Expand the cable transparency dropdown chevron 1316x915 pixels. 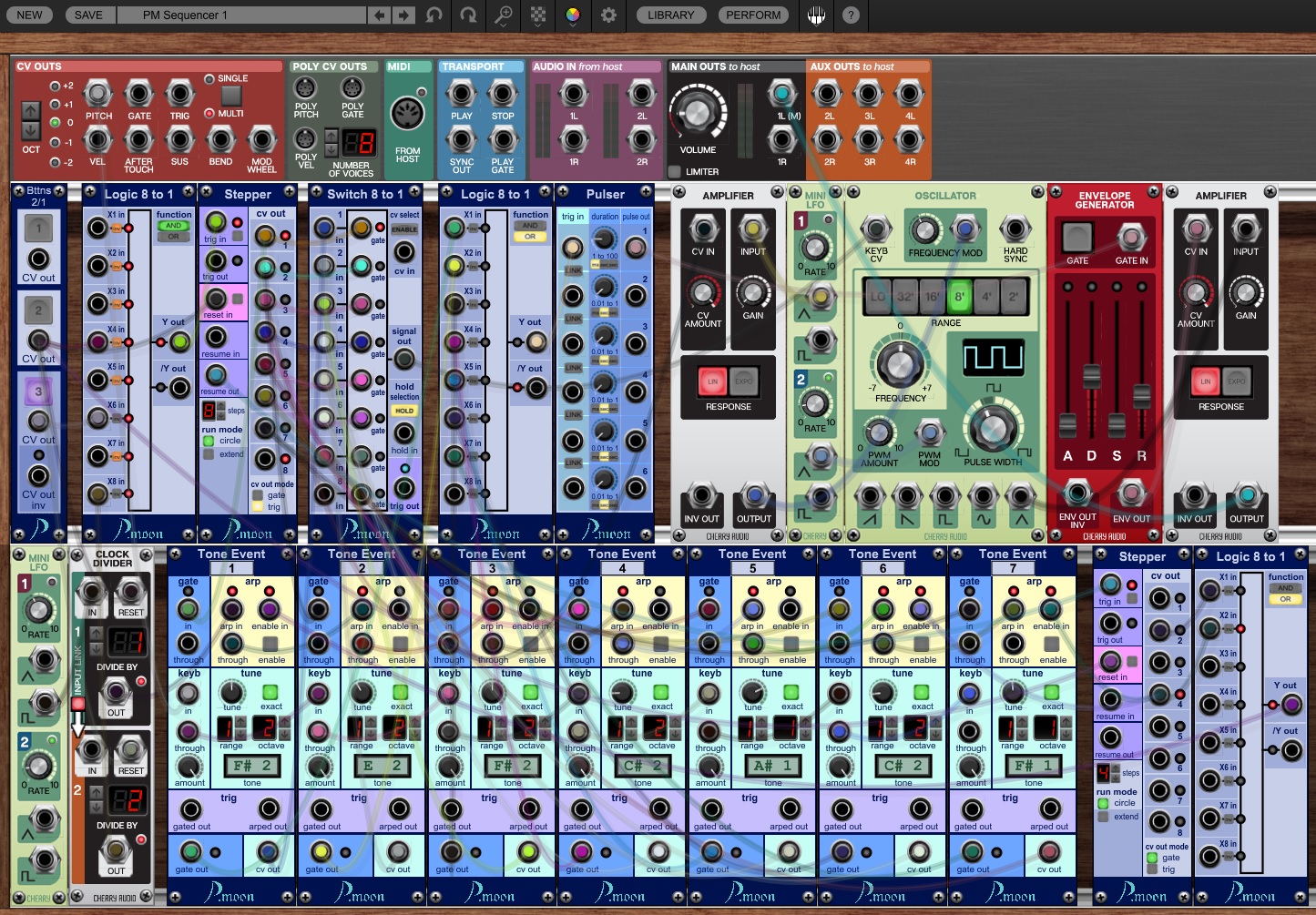539,25
